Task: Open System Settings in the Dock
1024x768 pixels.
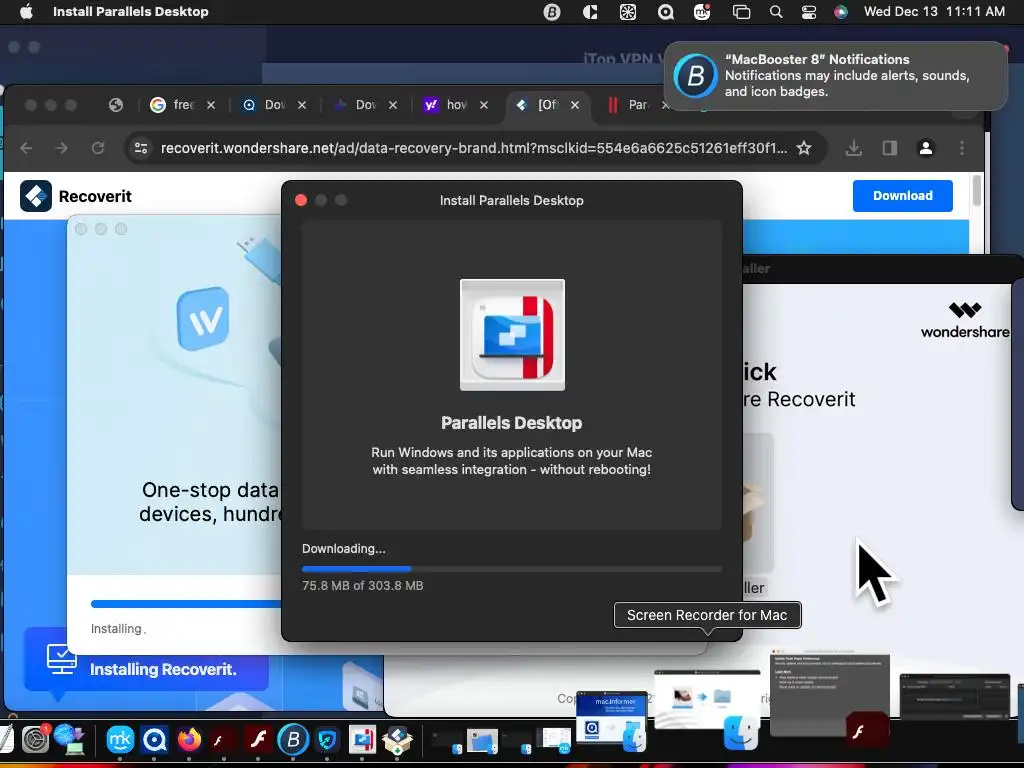Action: (x=36, y=739)
